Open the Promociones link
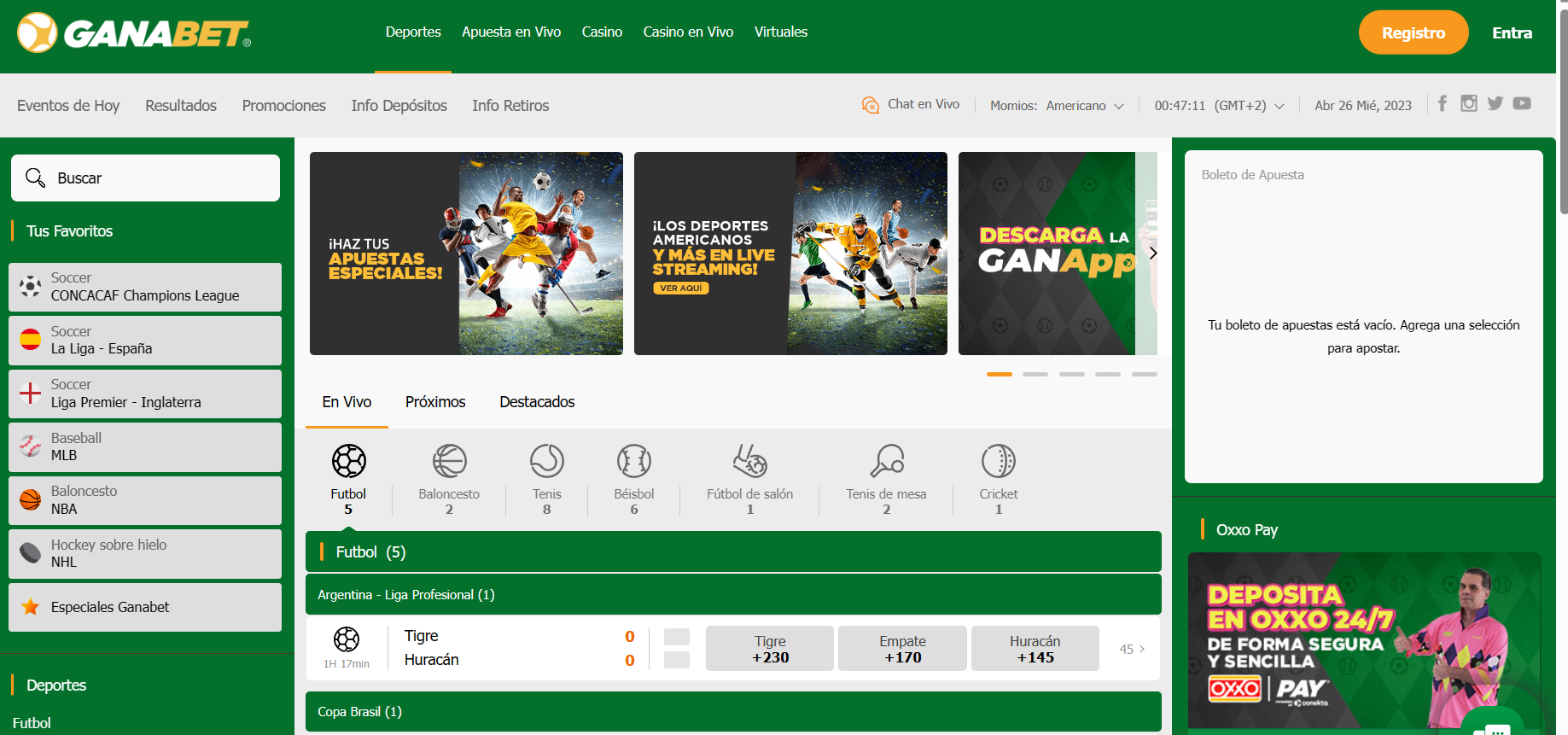 click(284, 106)
